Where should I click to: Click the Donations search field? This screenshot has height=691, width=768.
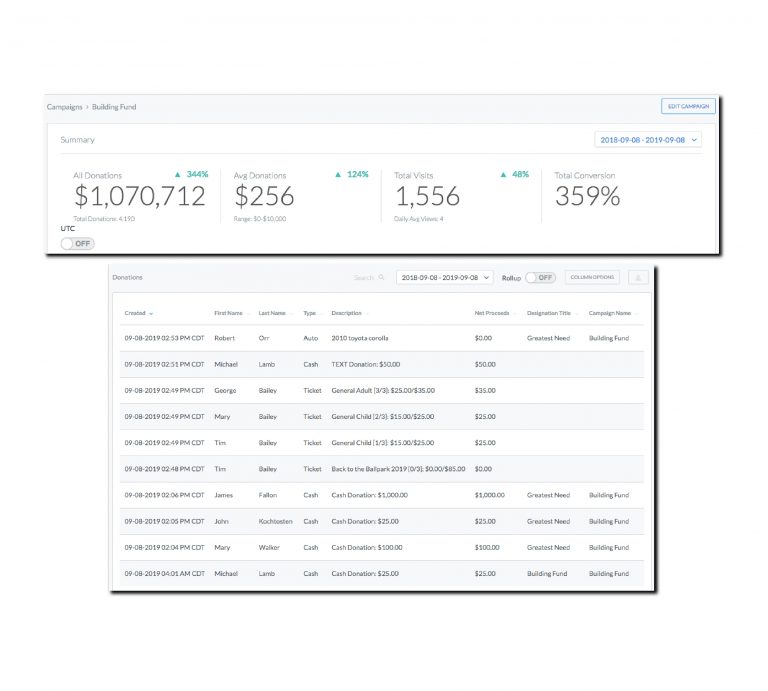click(x=362, y=278)
